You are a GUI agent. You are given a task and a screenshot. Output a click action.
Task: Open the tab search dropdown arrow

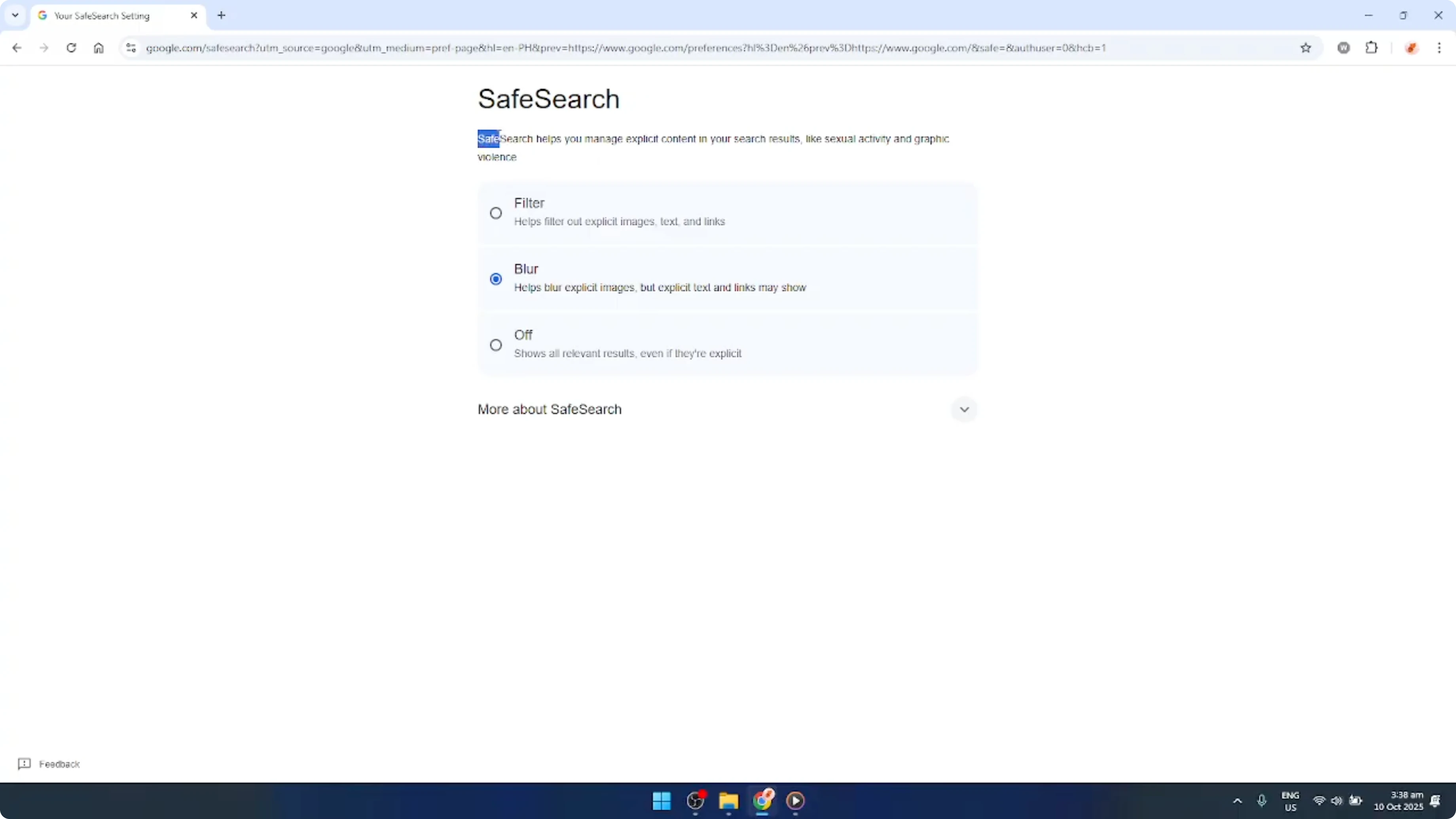[x=15, y=15]
